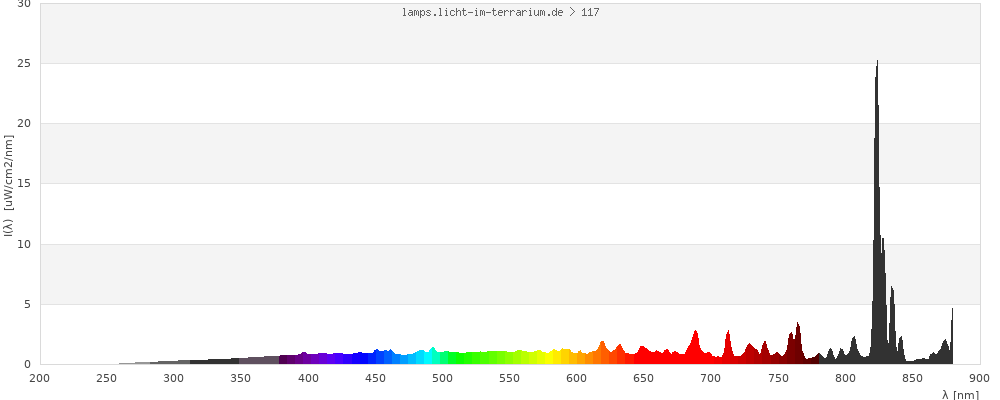
Task: Click the λ [nm] x-axis label
Action: pyautogui.click(x=960, y=394)
